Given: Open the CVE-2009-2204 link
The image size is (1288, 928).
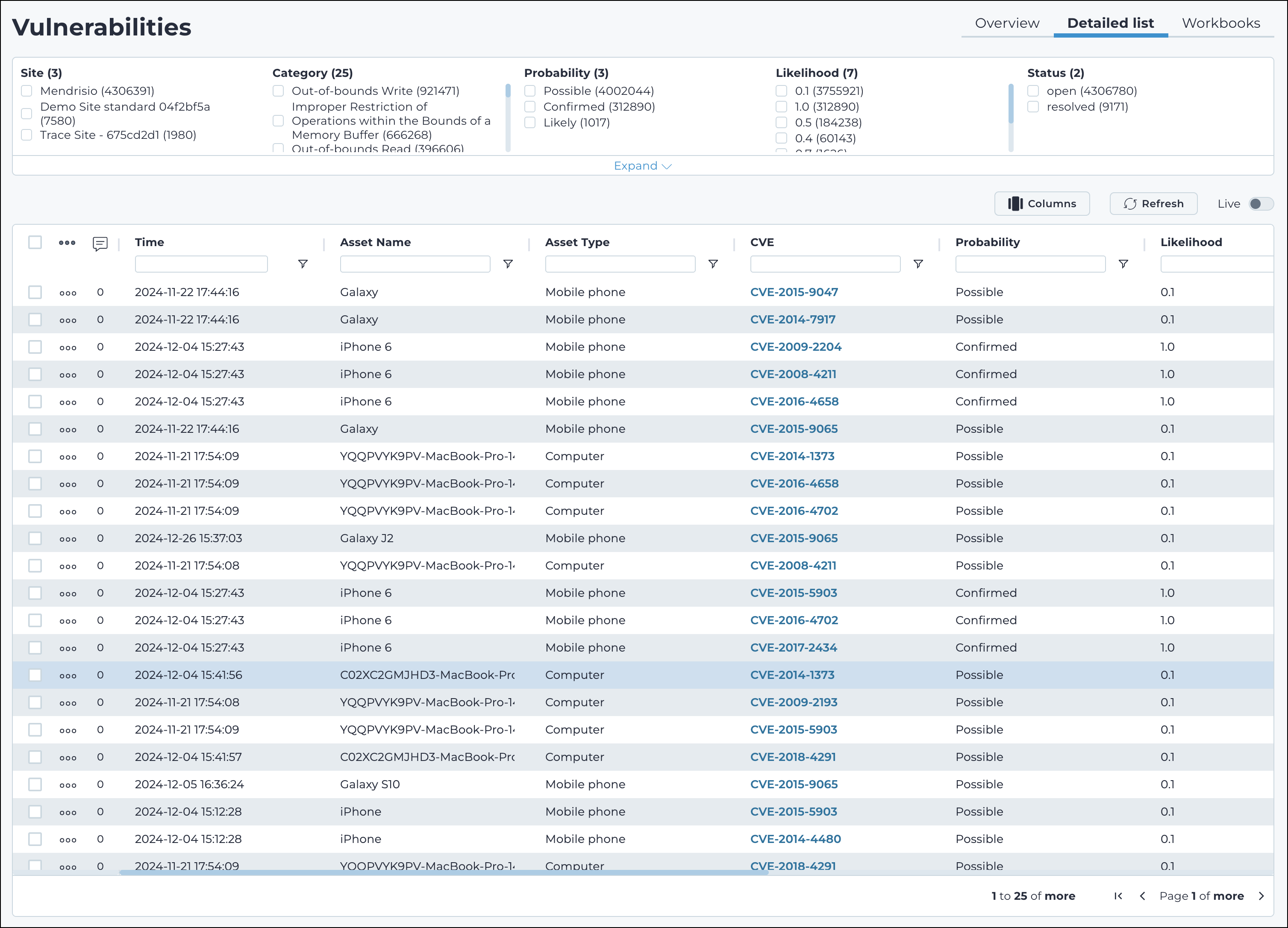Looking at the screenshot, I should [x=796, y=347].
